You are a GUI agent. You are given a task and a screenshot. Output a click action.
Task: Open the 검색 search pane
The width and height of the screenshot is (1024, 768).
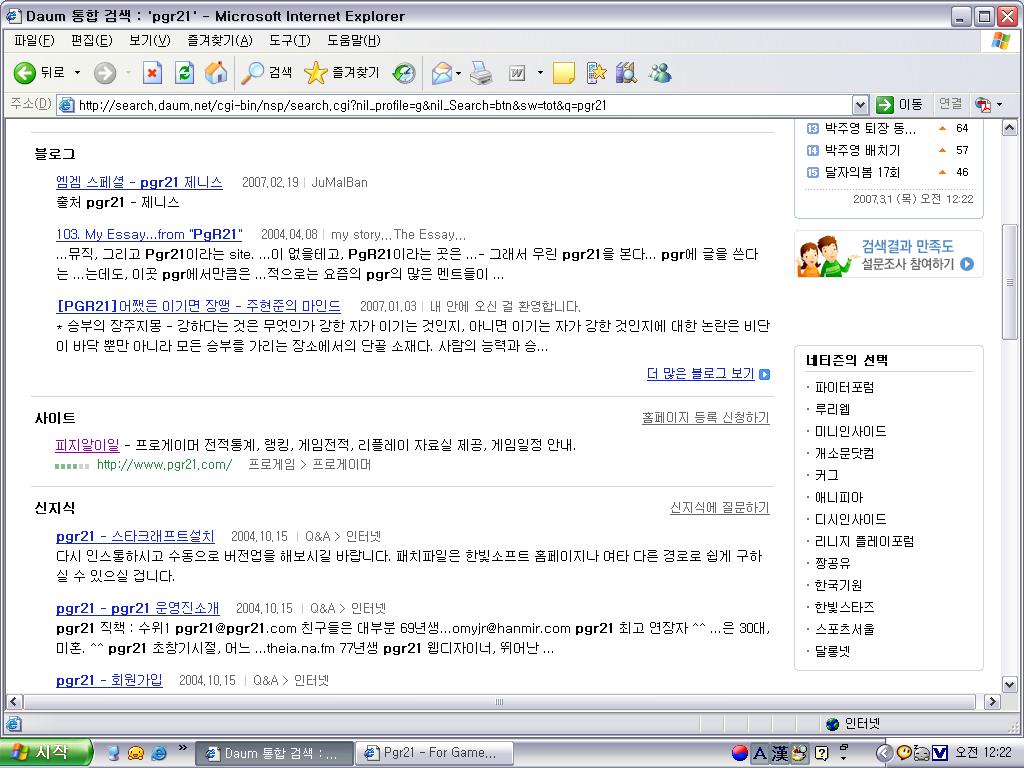pyautogui.click(x=266, y=72)
